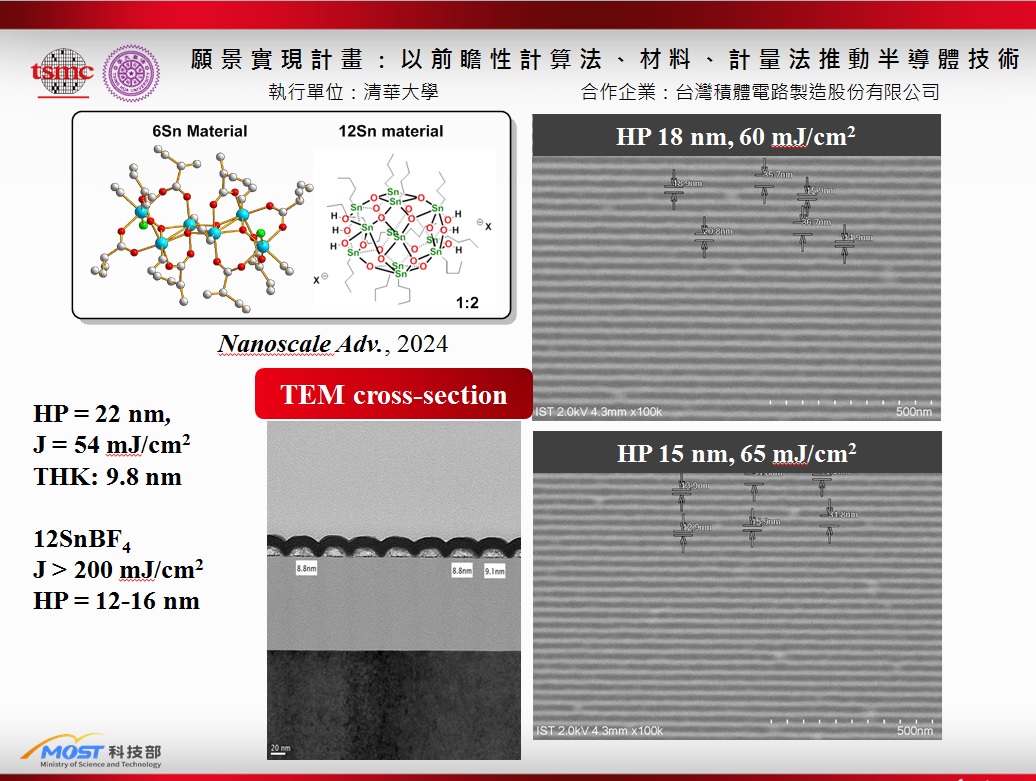Click the 500nm scale label in bottom SEM image
The height and width of the screenshot is (781, 1036).
click(x=914, y=731)
